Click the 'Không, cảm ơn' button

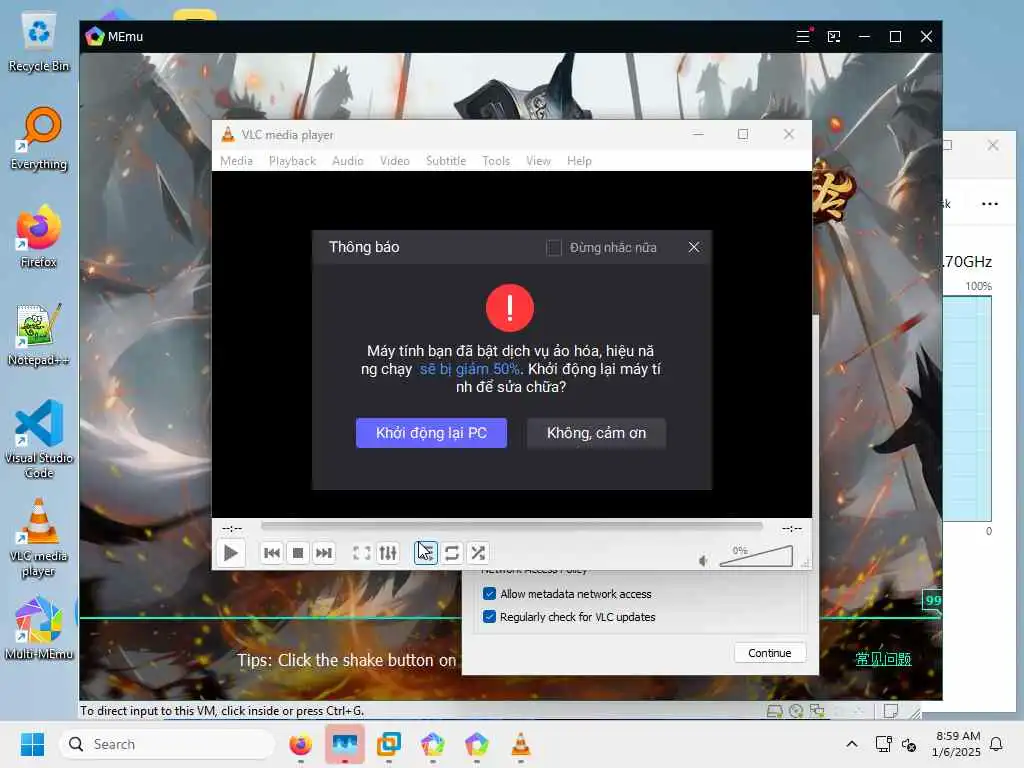click(x=596, y=433)
